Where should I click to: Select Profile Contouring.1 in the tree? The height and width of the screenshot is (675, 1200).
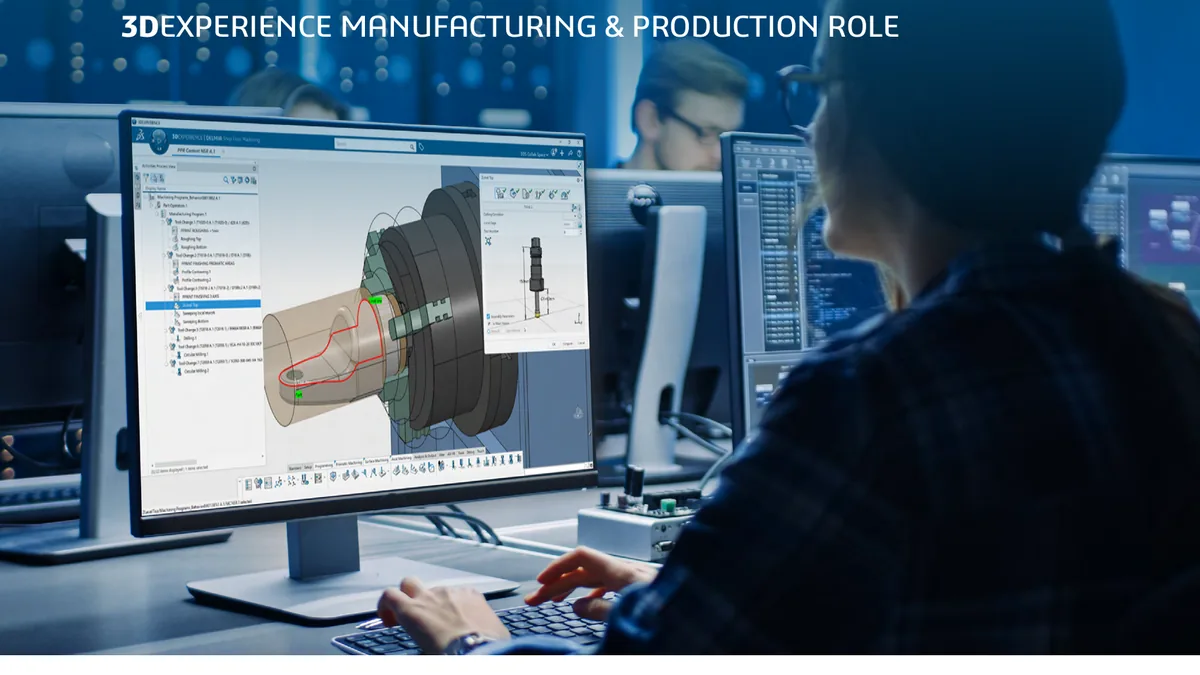(x=196, y=272)
